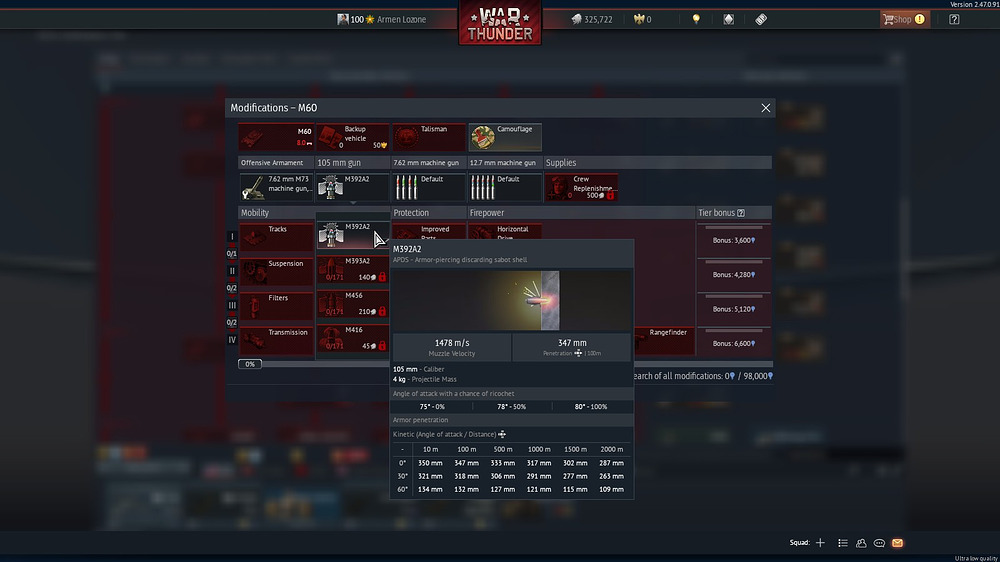The height and width of the screenshot is (562, 1000).
Task: Click the help question mark icon
Action: [954, 19]
